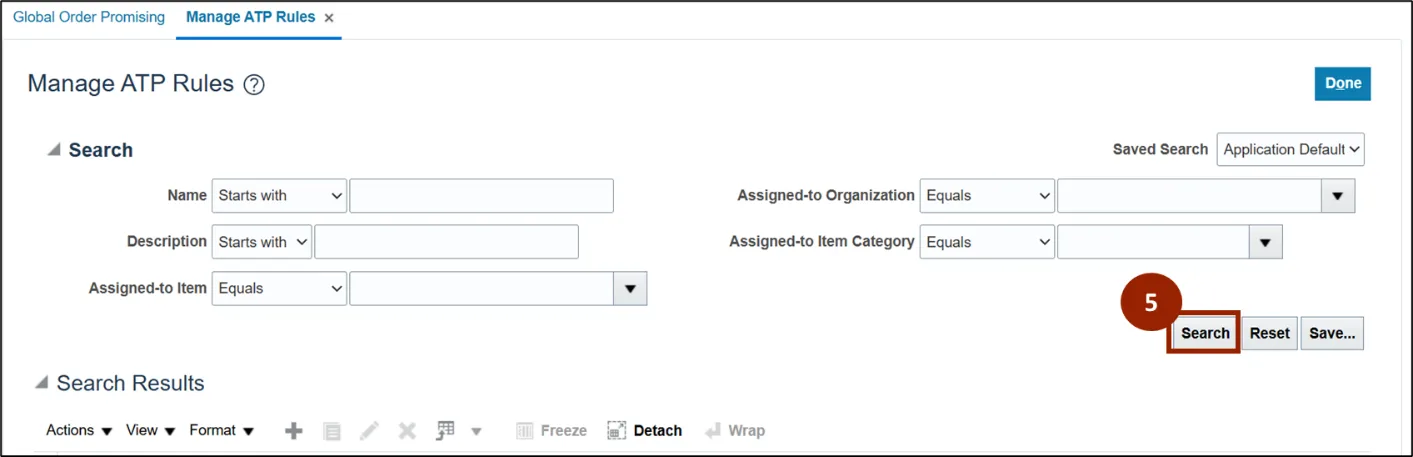Screen dimensions: 1413x457
Task: Collapse the Search section
Action: tap(53, 150)
